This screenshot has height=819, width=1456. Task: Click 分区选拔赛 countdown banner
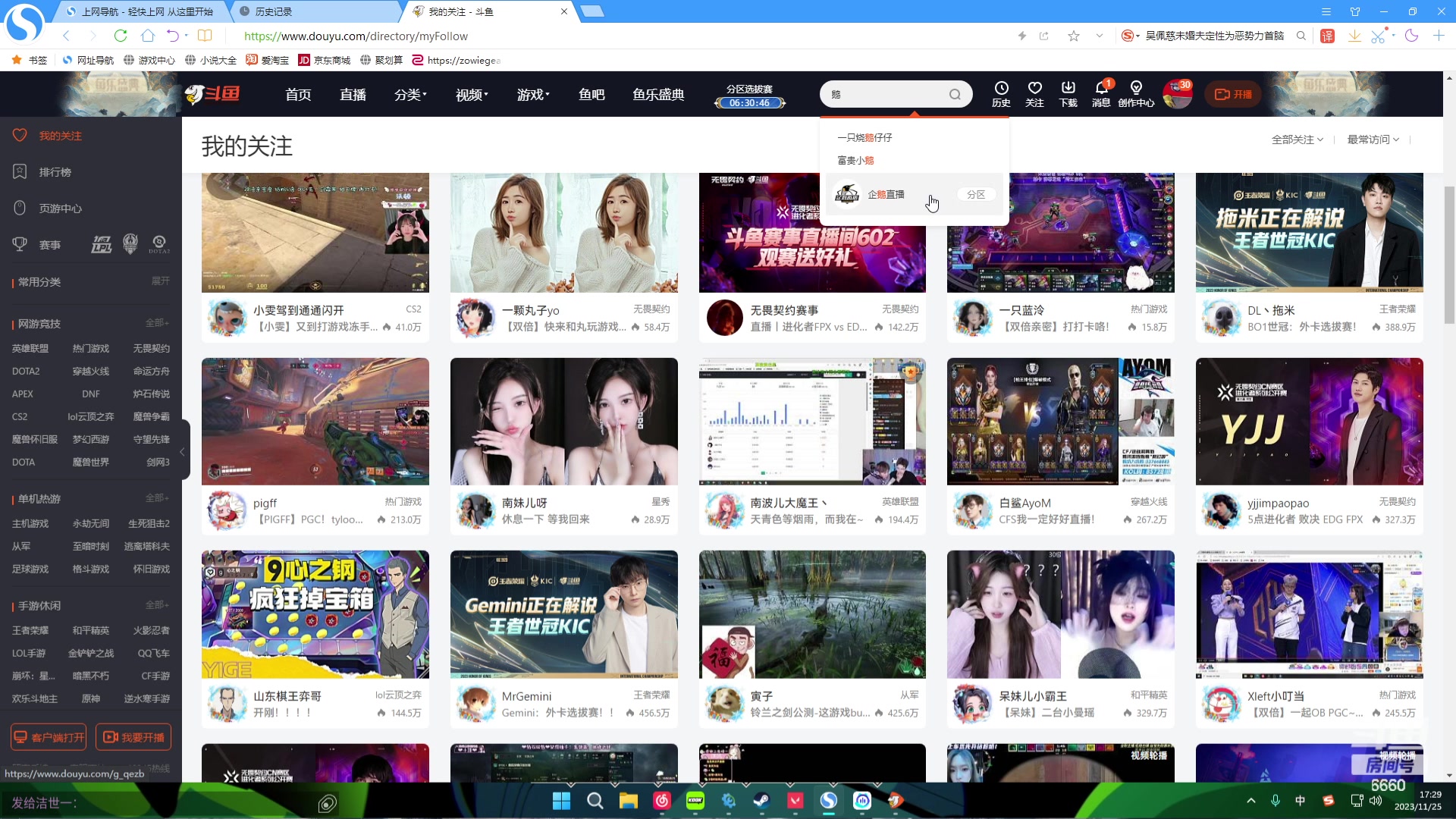pos(749,96)
